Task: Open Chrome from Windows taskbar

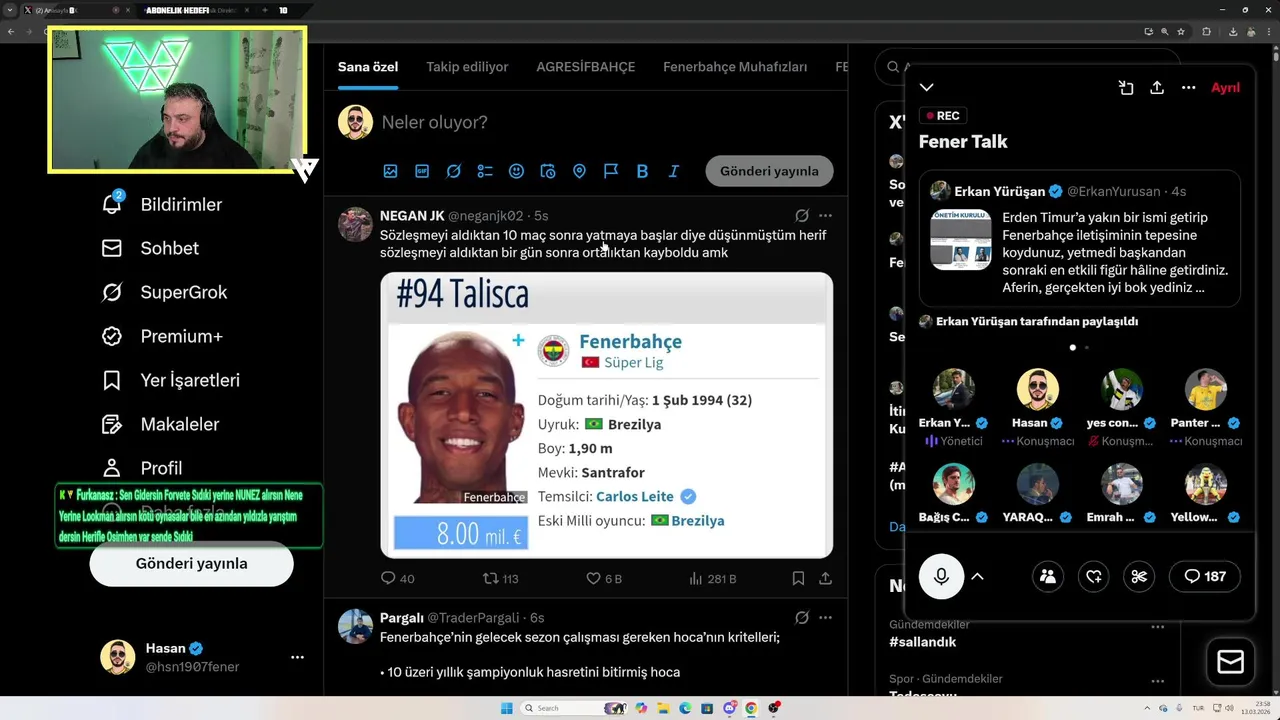Action: [x=751, y=708]
